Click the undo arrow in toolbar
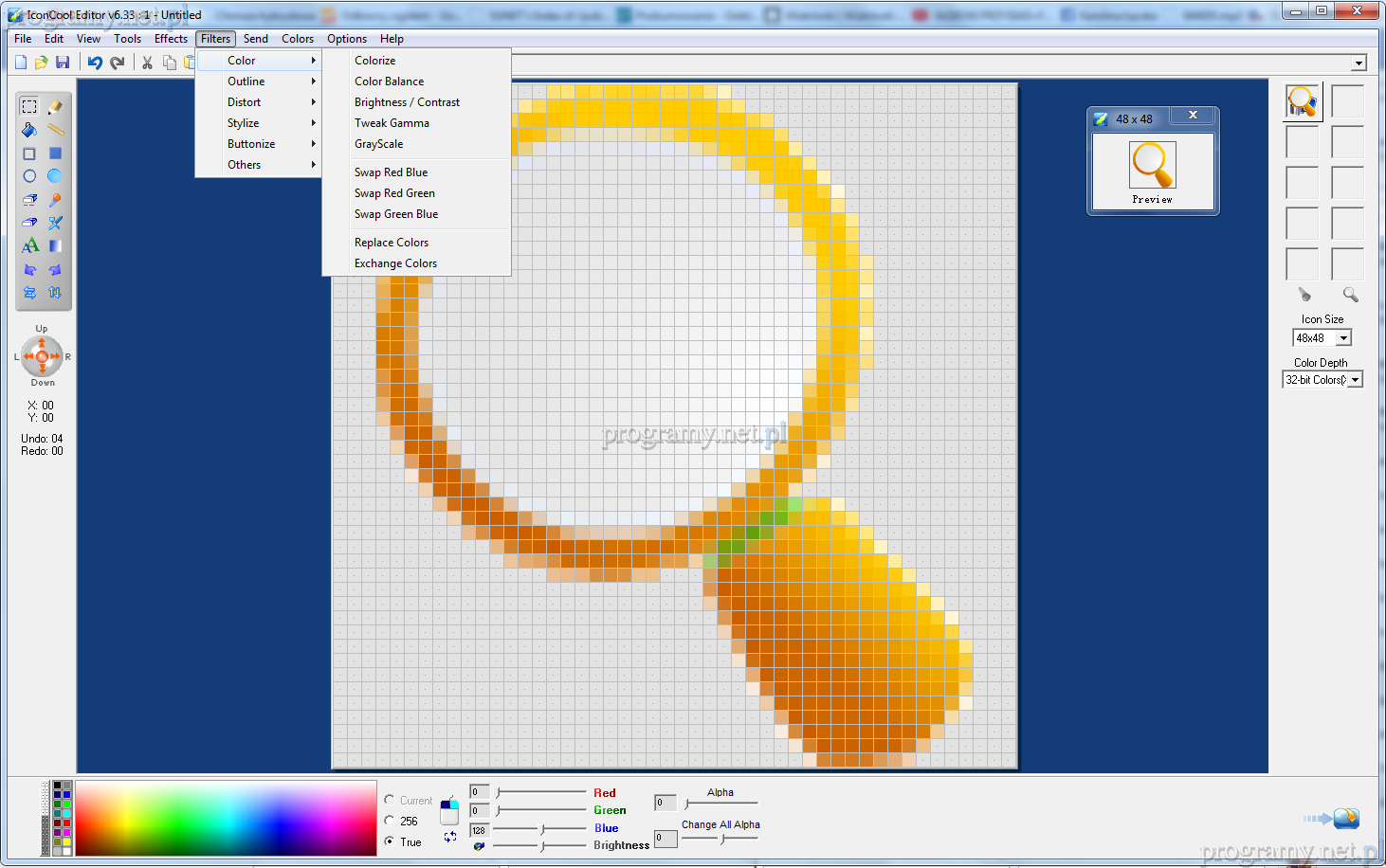Viewport: 1386px width, 868px height. (95, 63)
